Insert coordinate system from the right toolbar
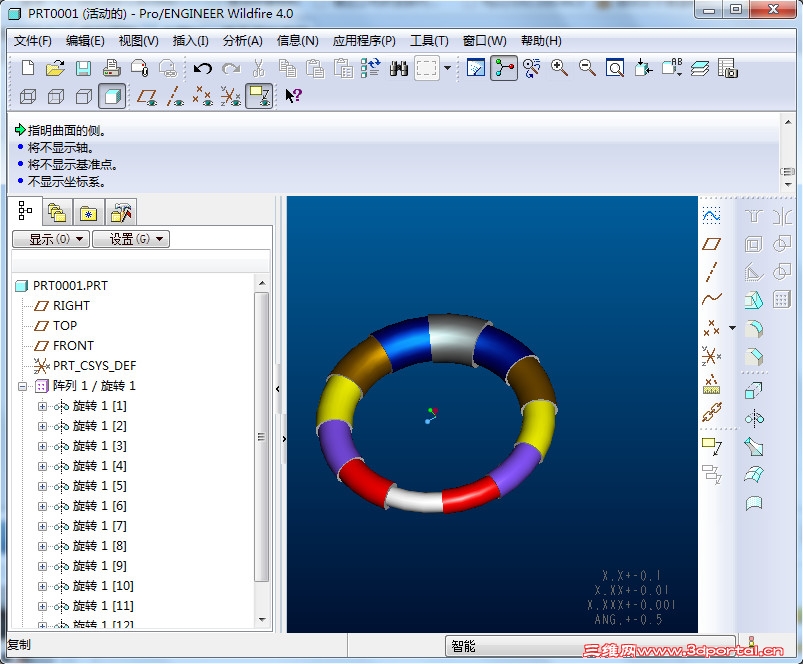Viewport: 803px width, 664px height. pyautogui.click(x=711, y=355)
